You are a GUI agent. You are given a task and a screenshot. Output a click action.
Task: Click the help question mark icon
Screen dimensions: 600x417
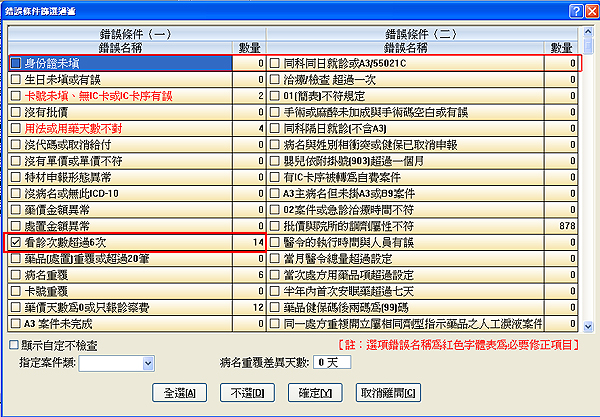click(576, 9)
